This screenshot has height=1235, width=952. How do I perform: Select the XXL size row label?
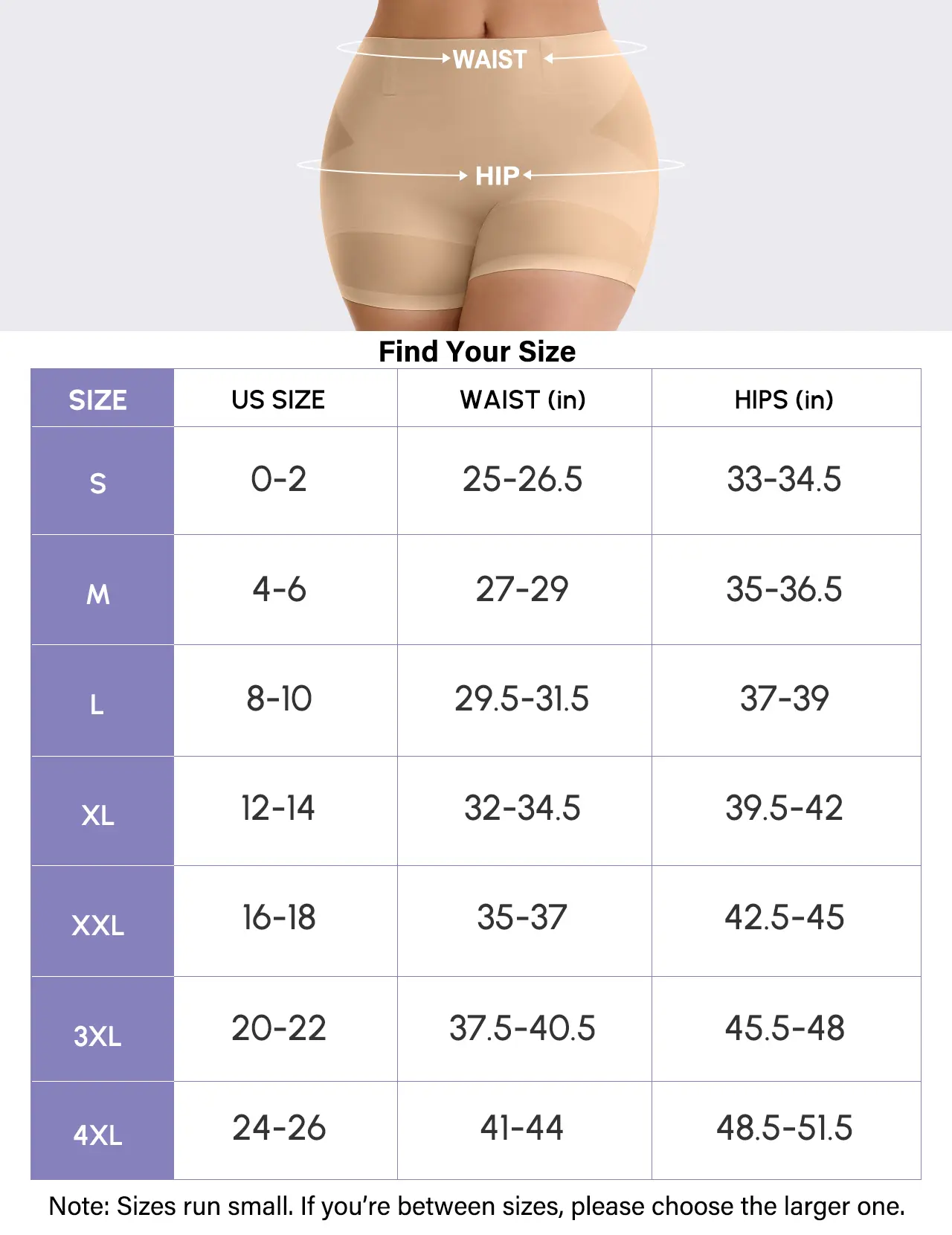click(98, 926)
